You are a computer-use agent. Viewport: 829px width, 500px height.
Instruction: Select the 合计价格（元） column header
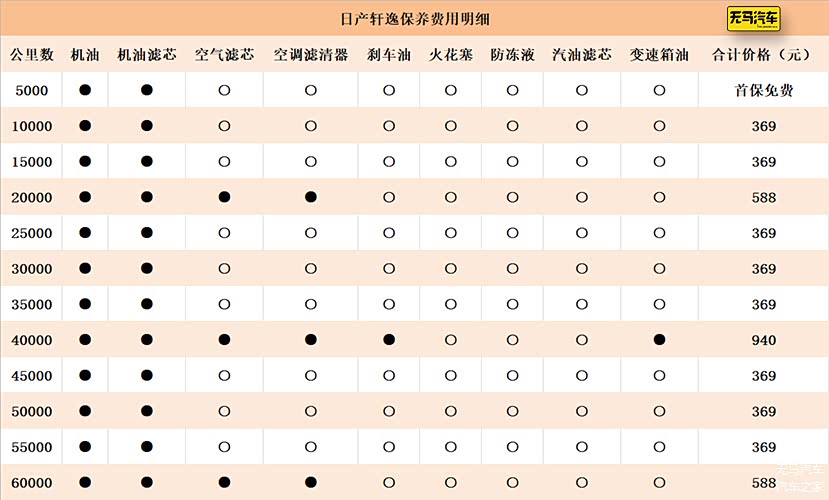[x=763, y=55]
